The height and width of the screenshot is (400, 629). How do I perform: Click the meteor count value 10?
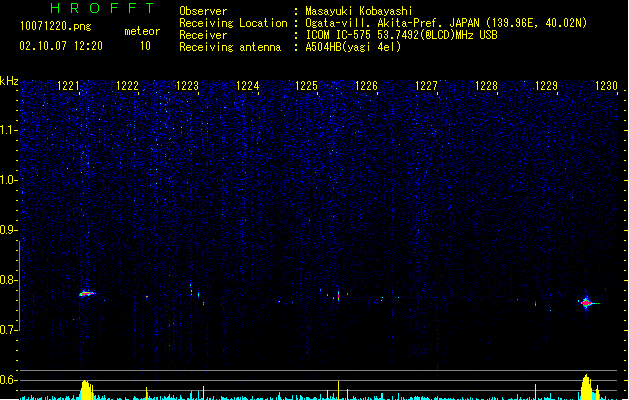(x=145, y=46)
